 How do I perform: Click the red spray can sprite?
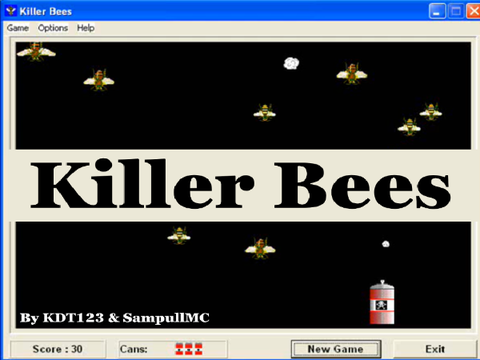point(382,302)
